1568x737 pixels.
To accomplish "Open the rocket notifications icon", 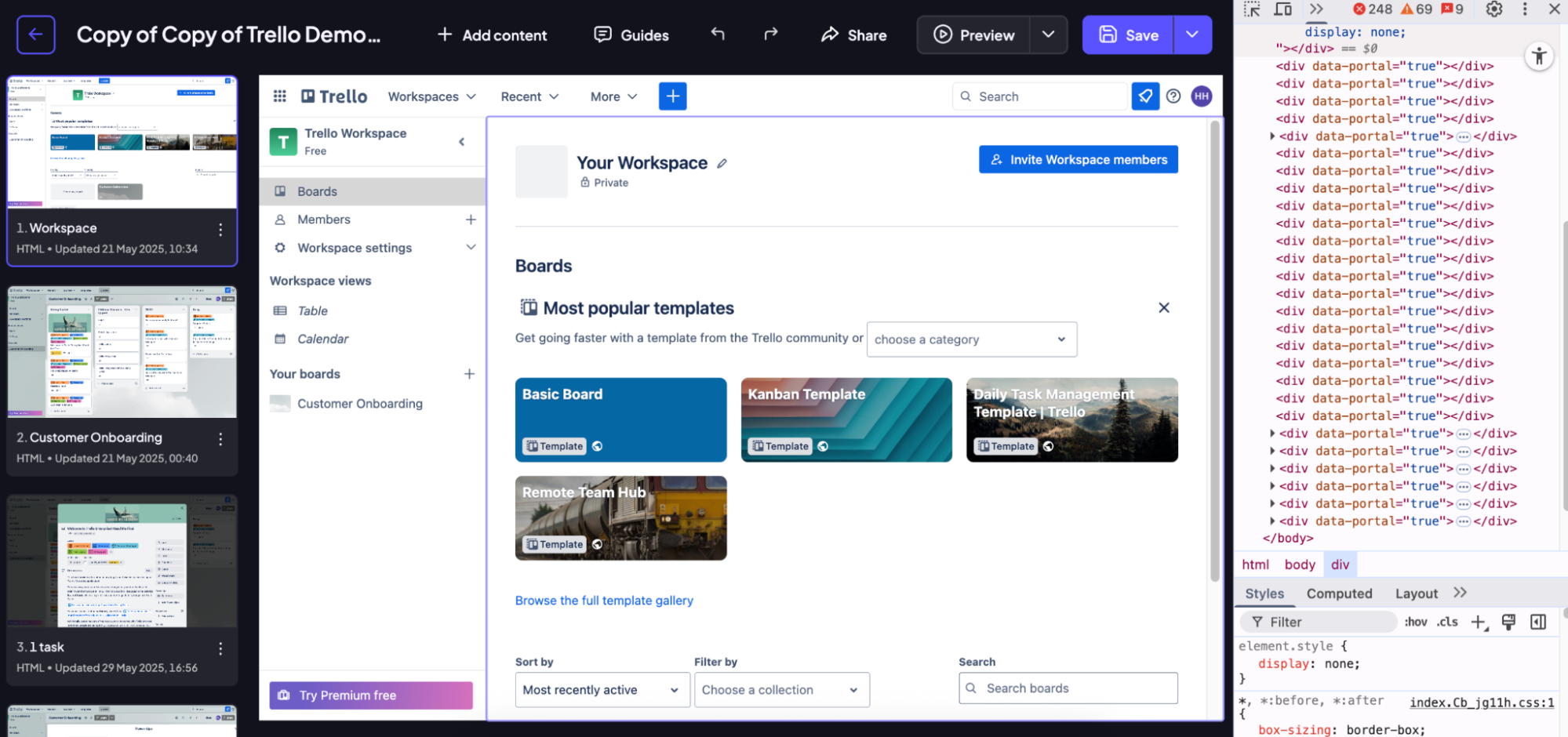I will click(1145, 96).
